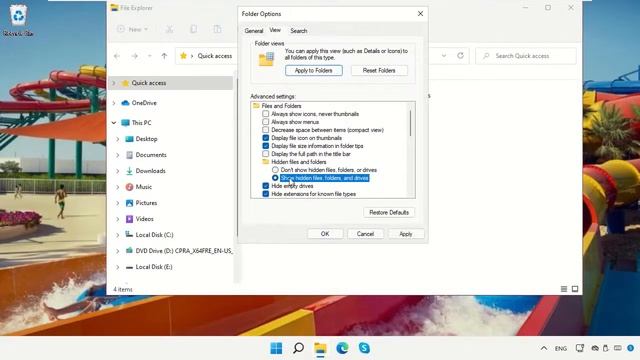Uncheck Hide empty drives
The width and height of the screenshot is (640, 360).
click(266, 186)
